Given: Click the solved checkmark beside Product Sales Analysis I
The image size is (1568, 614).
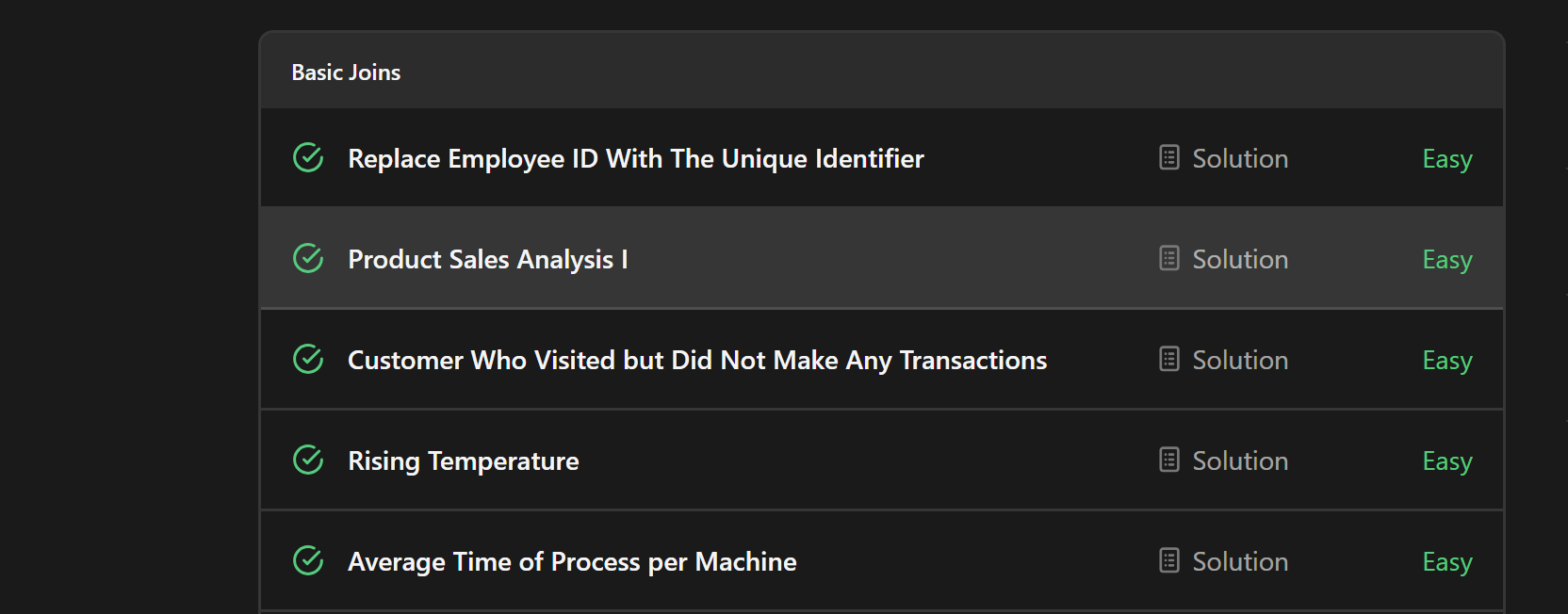Looking at the screenshot, I should [308, 258].
